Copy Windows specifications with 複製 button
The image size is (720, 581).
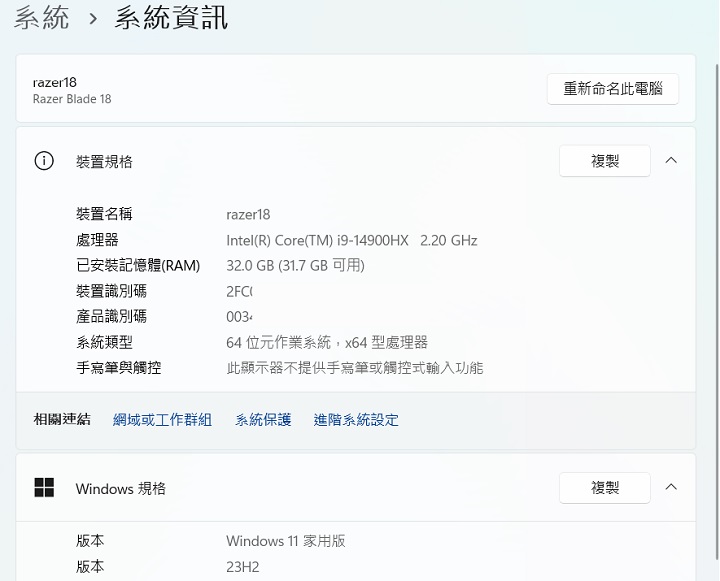point(605,487)
